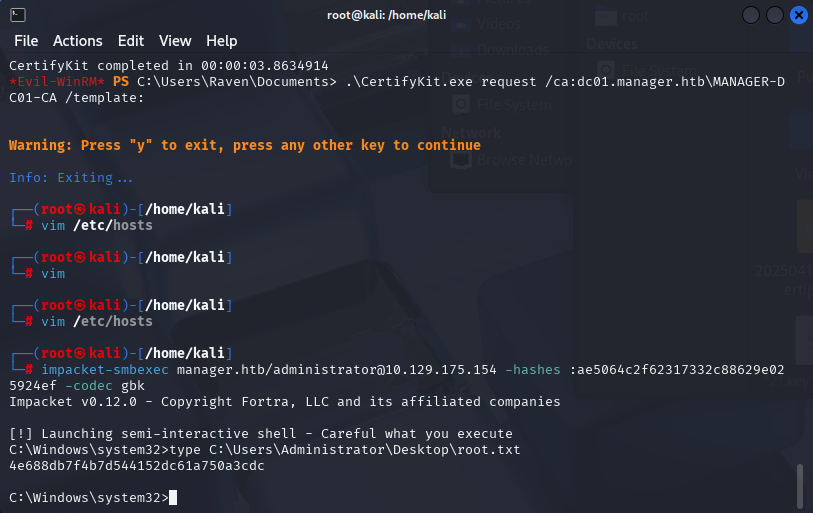The height and width of the screenshot is (513, 813).
Task: Open the Help menu
Action: 221,41
